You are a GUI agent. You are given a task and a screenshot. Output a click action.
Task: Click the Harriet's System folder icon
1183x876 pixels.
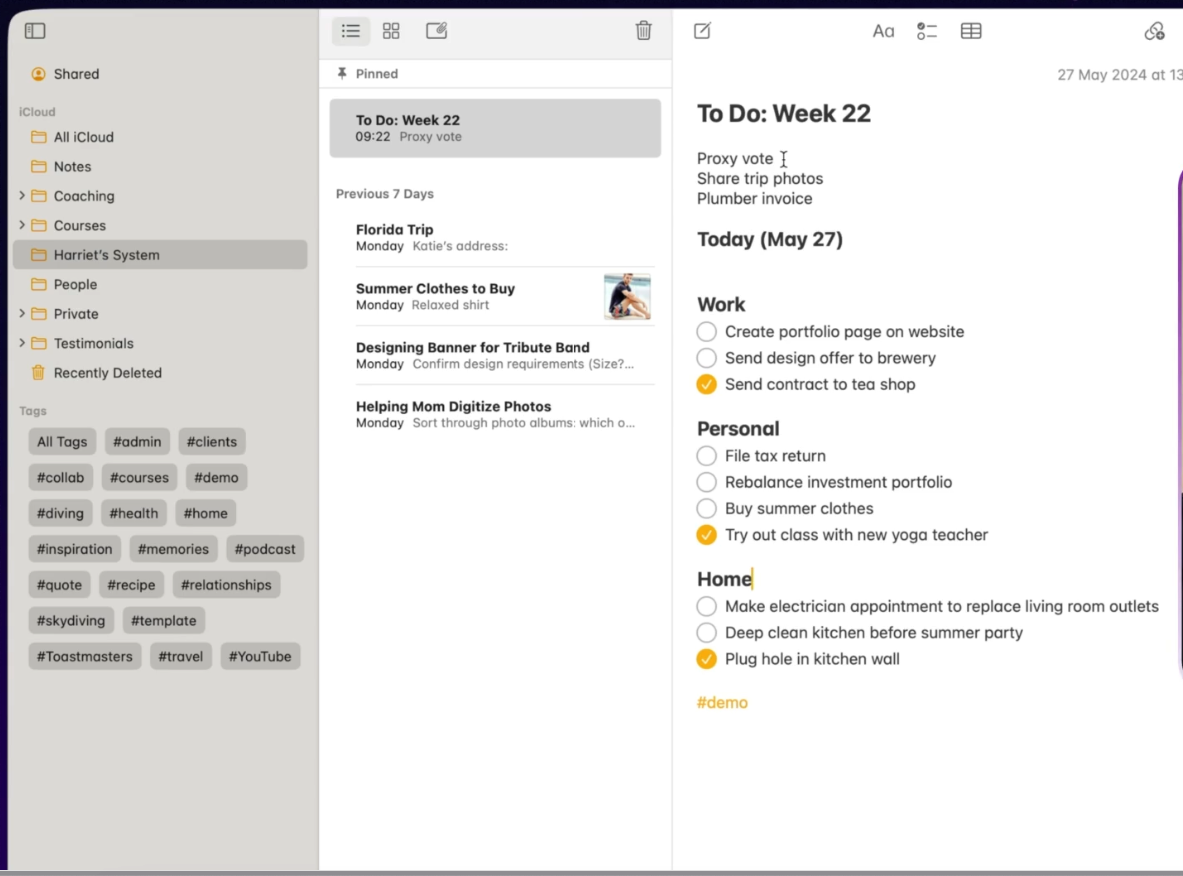[x=38, y=255]
